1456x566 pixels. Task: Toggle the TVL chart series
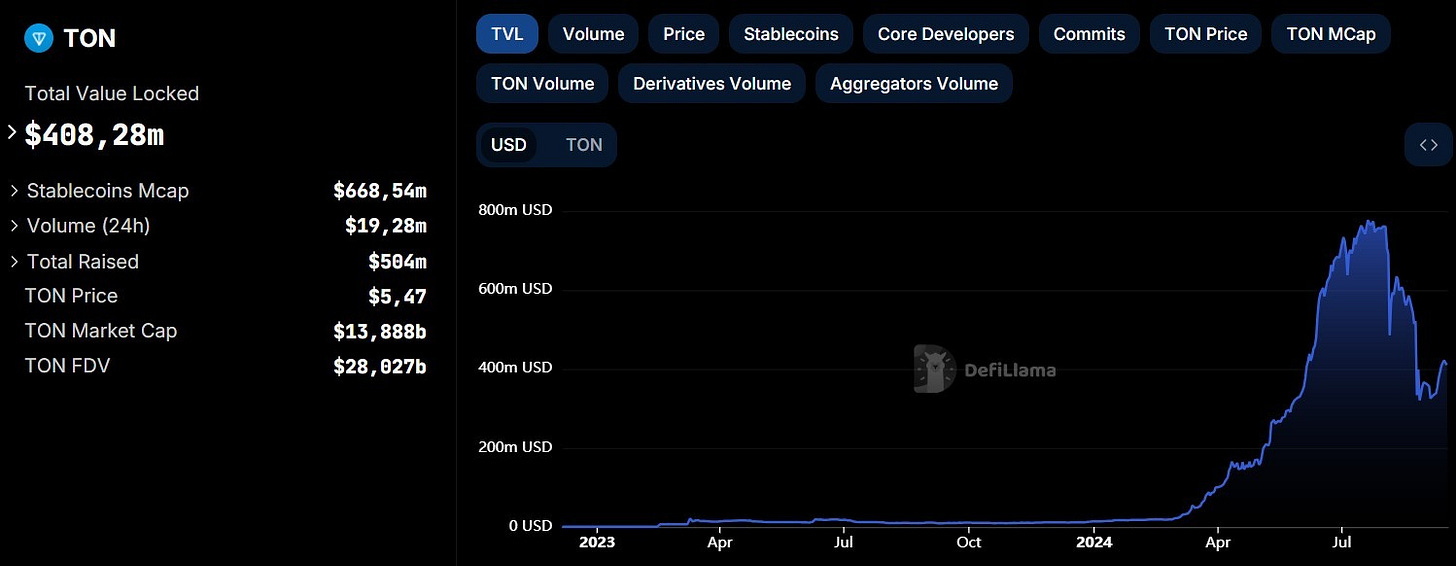coord(507,34)
